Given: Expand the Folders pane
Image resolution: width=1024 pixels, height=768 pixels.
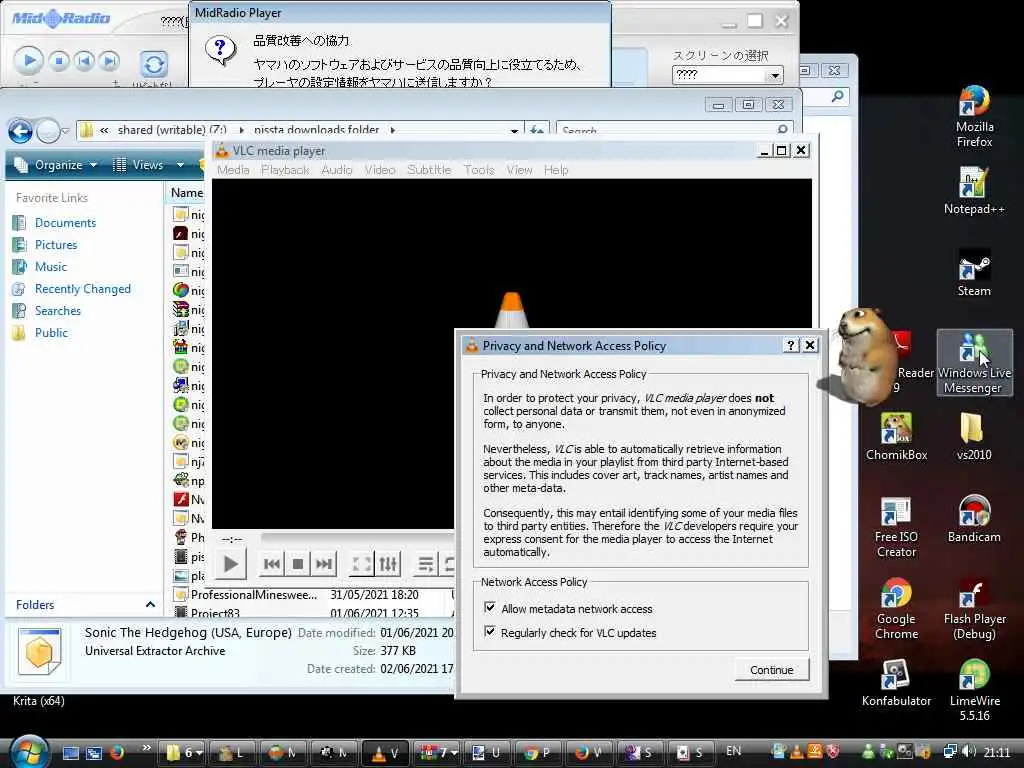Looking at the screenshot, I should (150, 605).
